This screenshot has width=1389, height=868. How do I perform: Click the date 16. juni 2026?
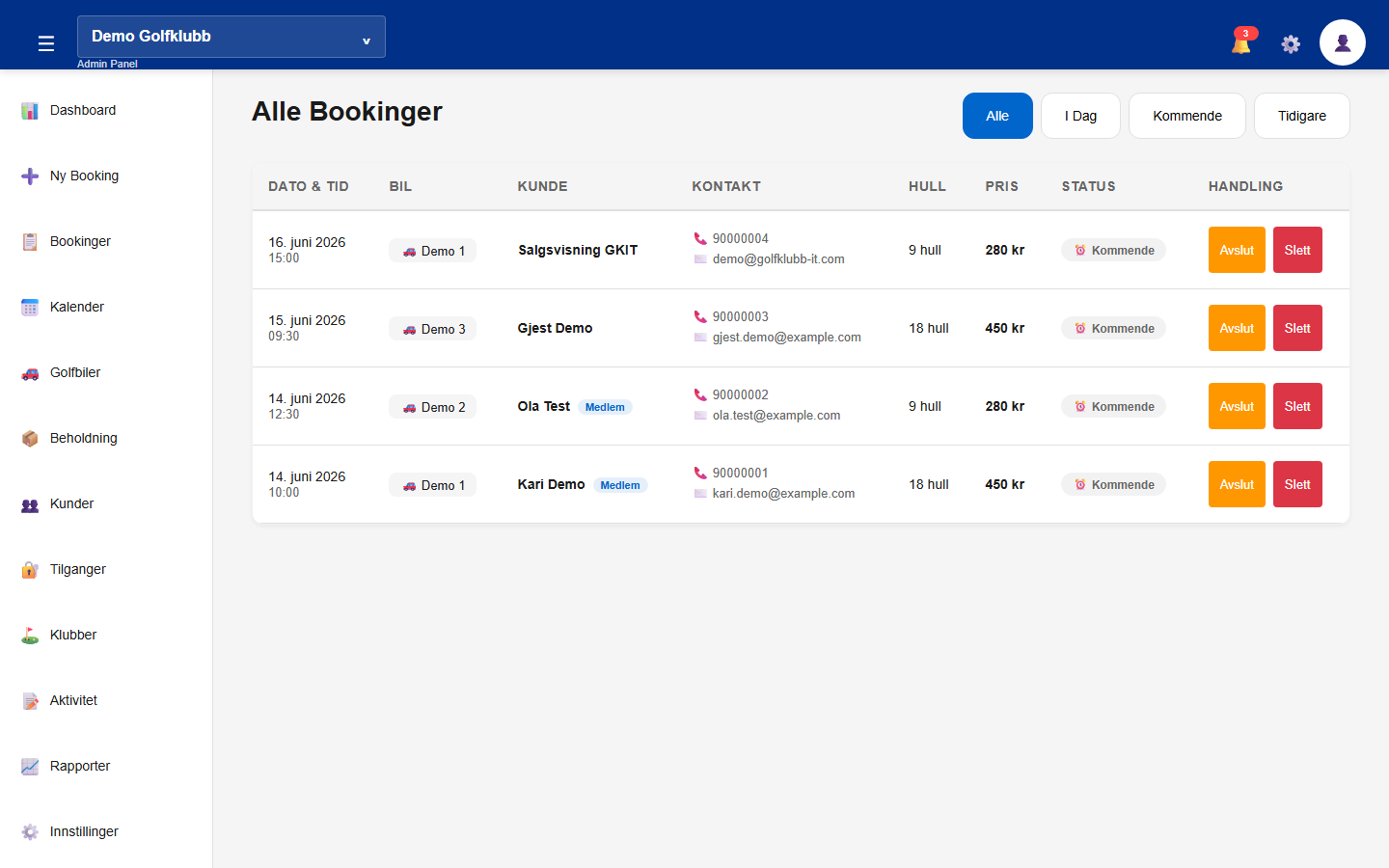(307, 242)
